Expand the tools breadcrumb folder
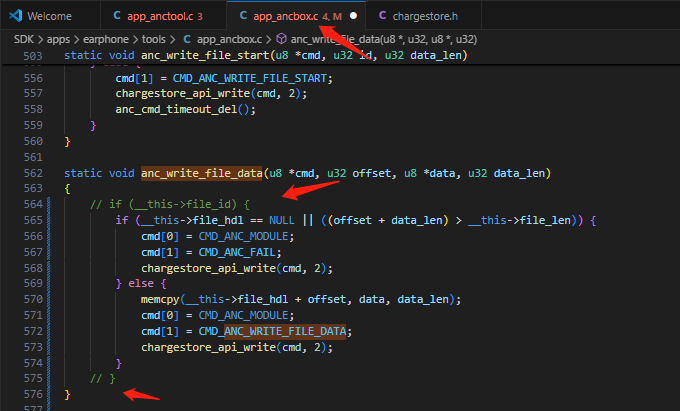 [x=154, y=39]
